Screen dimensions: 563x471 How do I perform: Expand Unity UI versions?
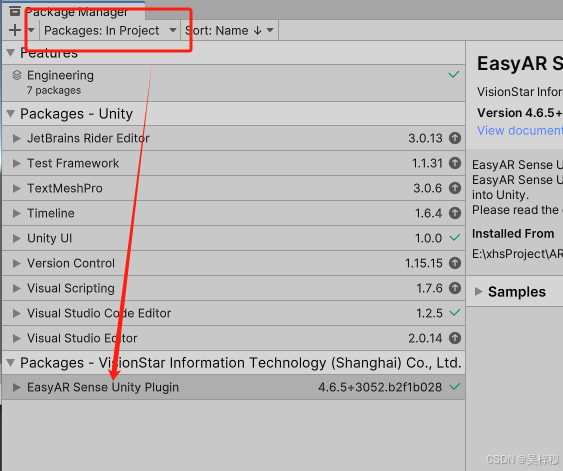[17, 238]
